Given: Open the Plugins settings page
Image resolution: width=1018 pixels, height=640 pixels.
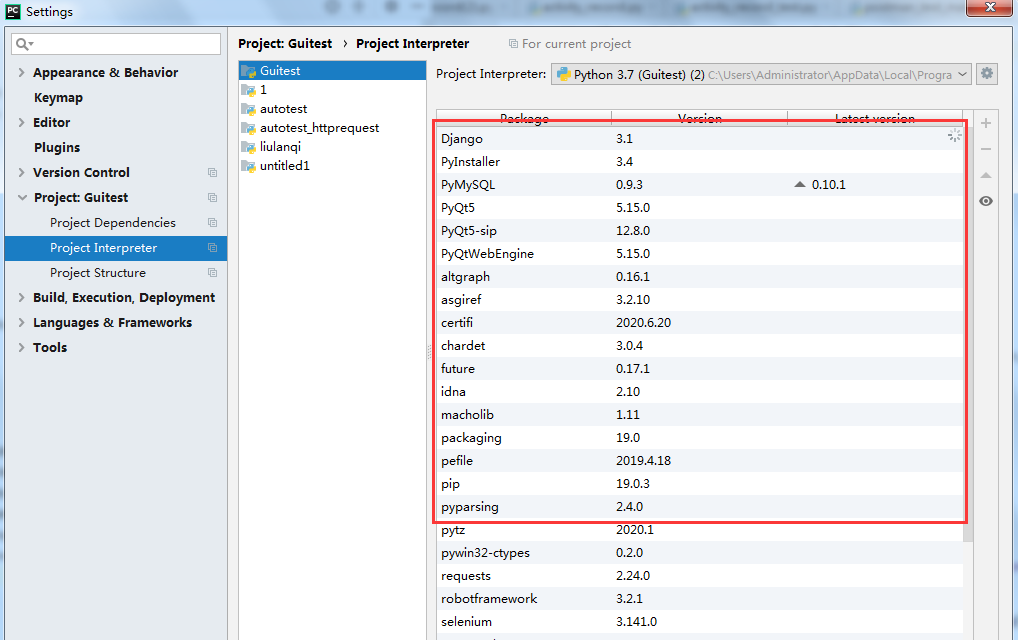Looking at the screenshot, I should (57, 147).
